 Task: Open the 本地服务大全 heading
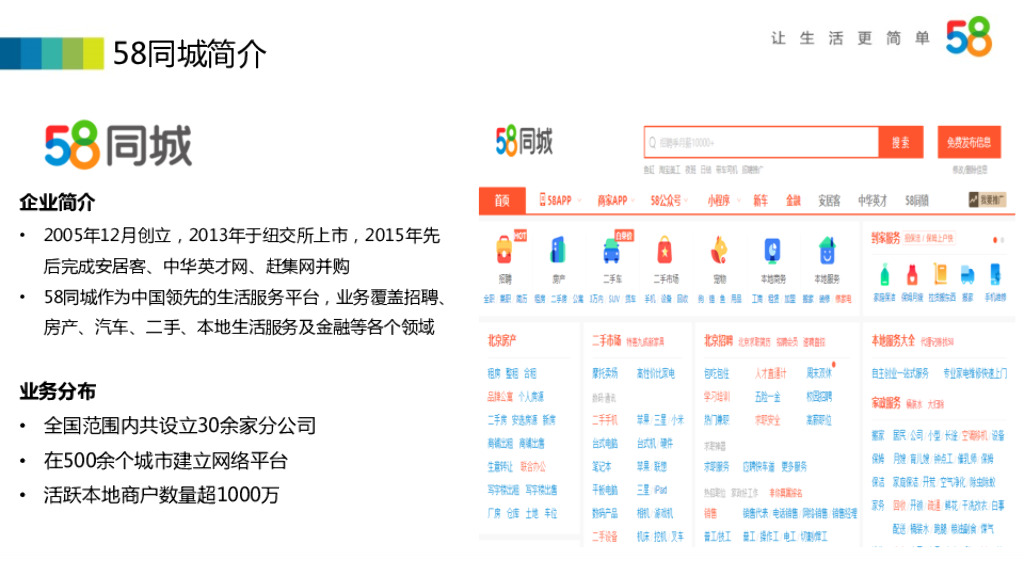pos(893,340)
